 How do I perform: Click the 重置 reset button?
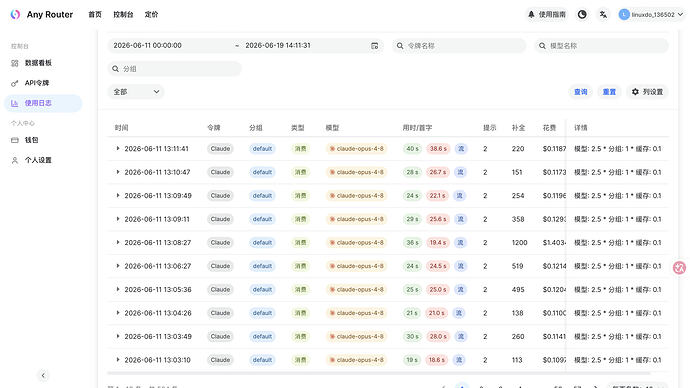[x=609, y=92]
